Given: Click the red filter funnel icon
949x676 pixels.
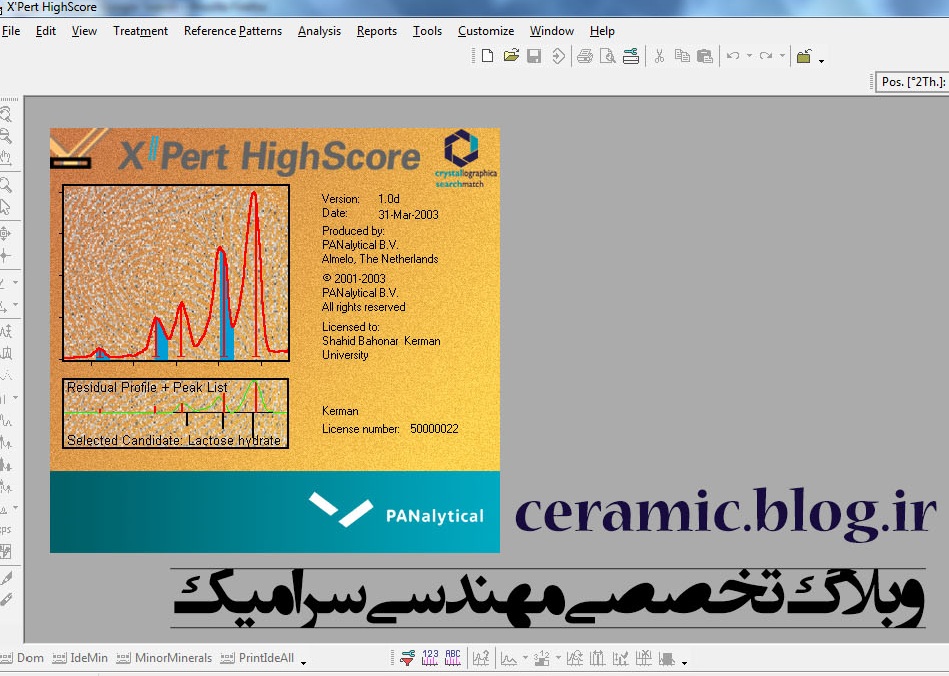Looking at the screenshot, I should [x=407, y=658].
